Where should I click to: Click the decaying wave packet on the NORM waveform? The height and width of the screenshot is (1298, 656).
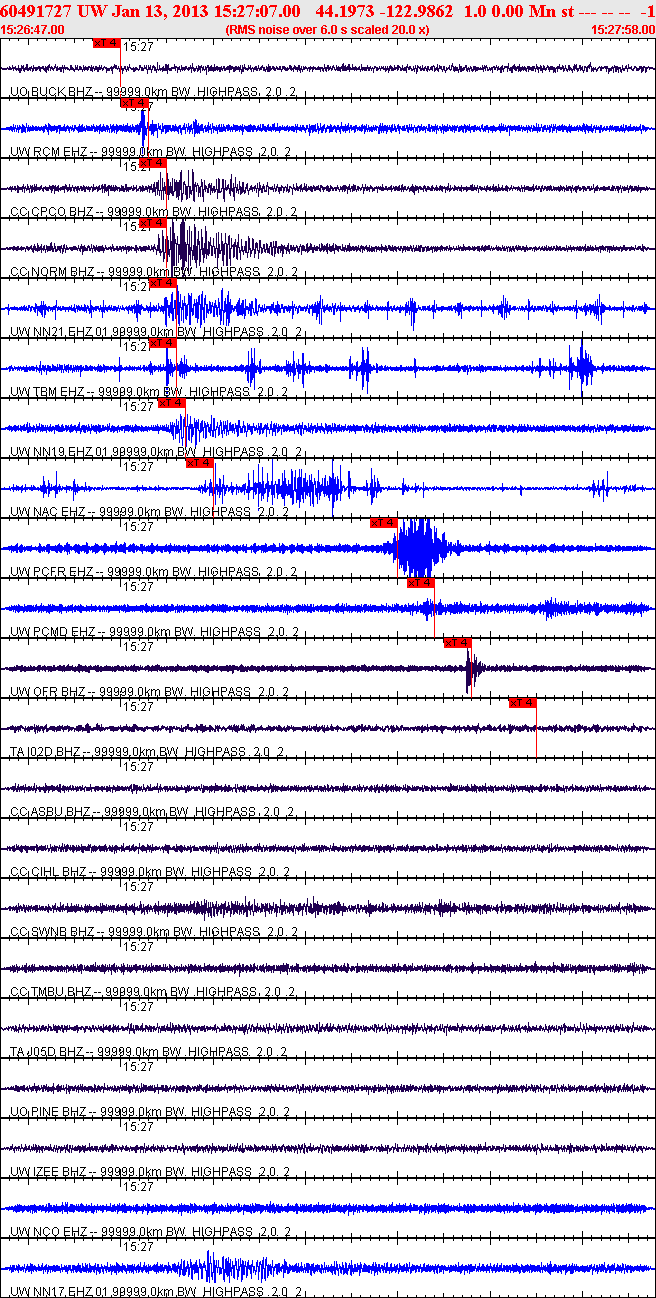[205, 248]
